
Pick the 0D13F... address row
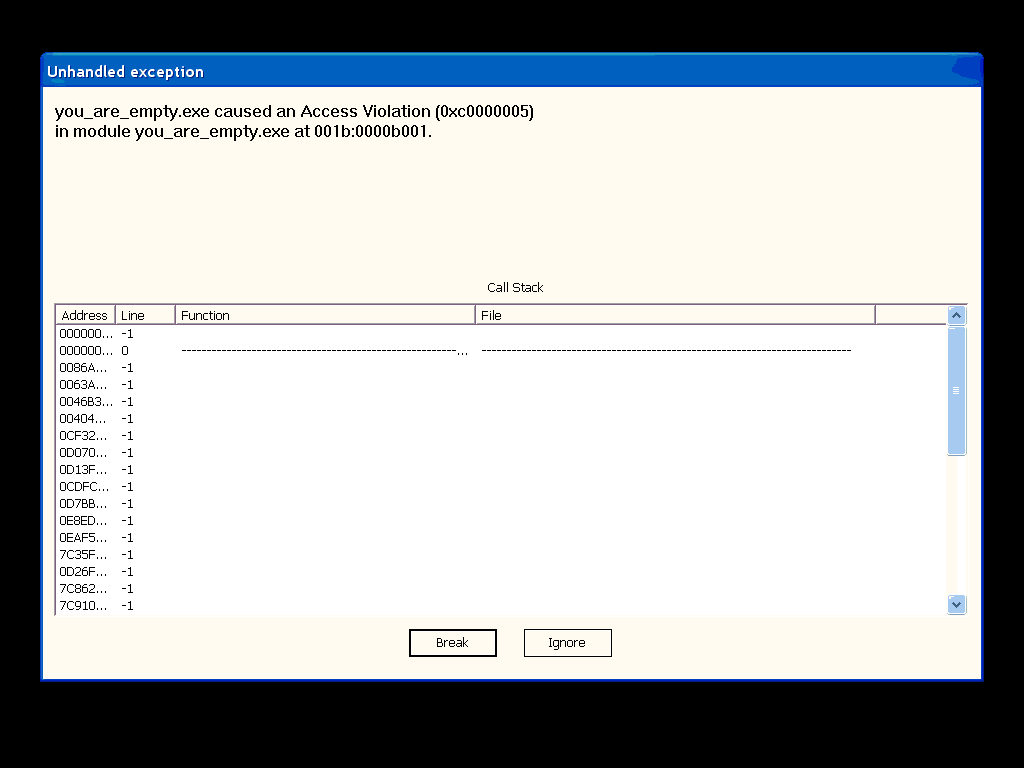pyautogui.click(x=86, y=470)
